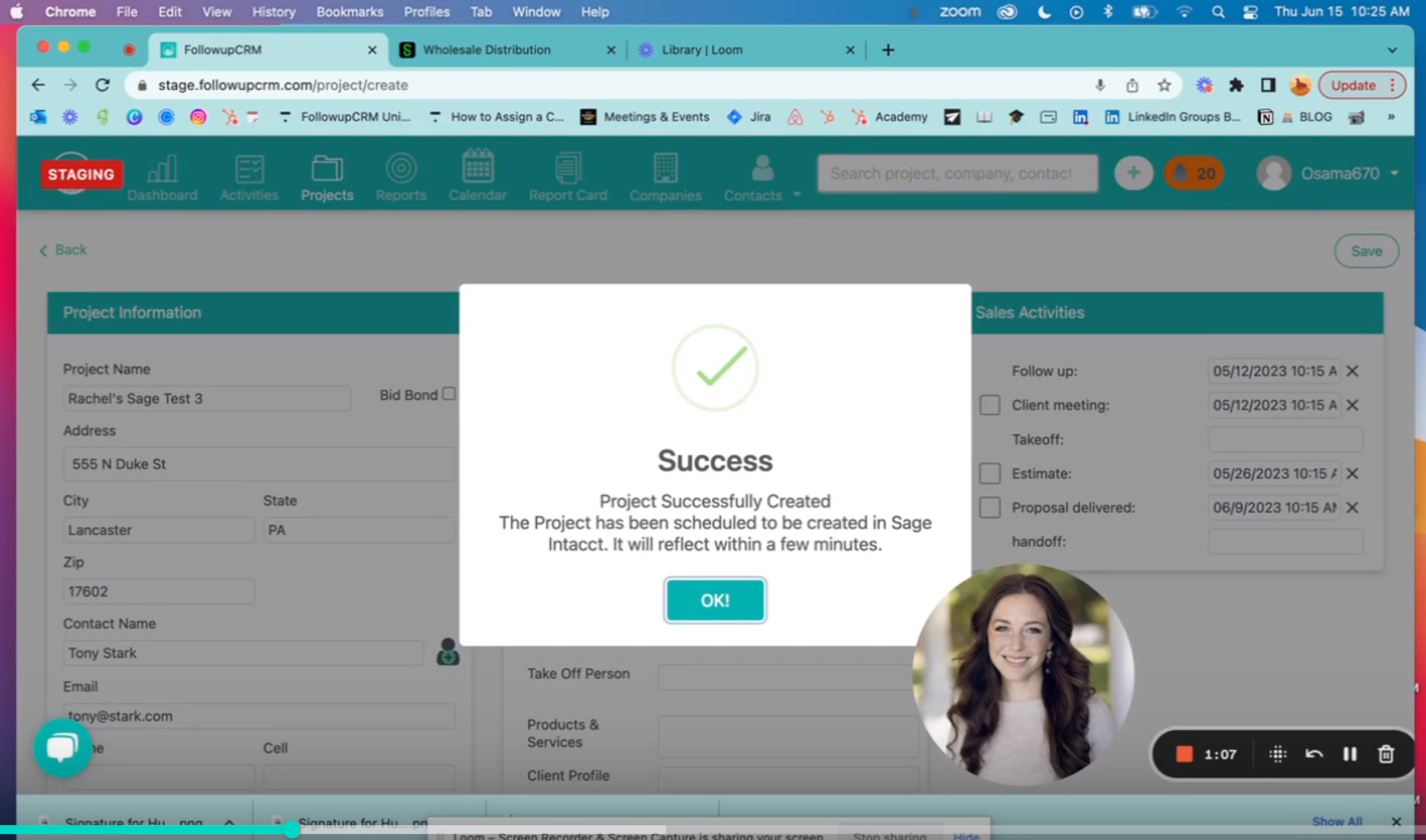Screen dimensions: 1426x840
Task: Go to the Dashboard
Action: 162,175
